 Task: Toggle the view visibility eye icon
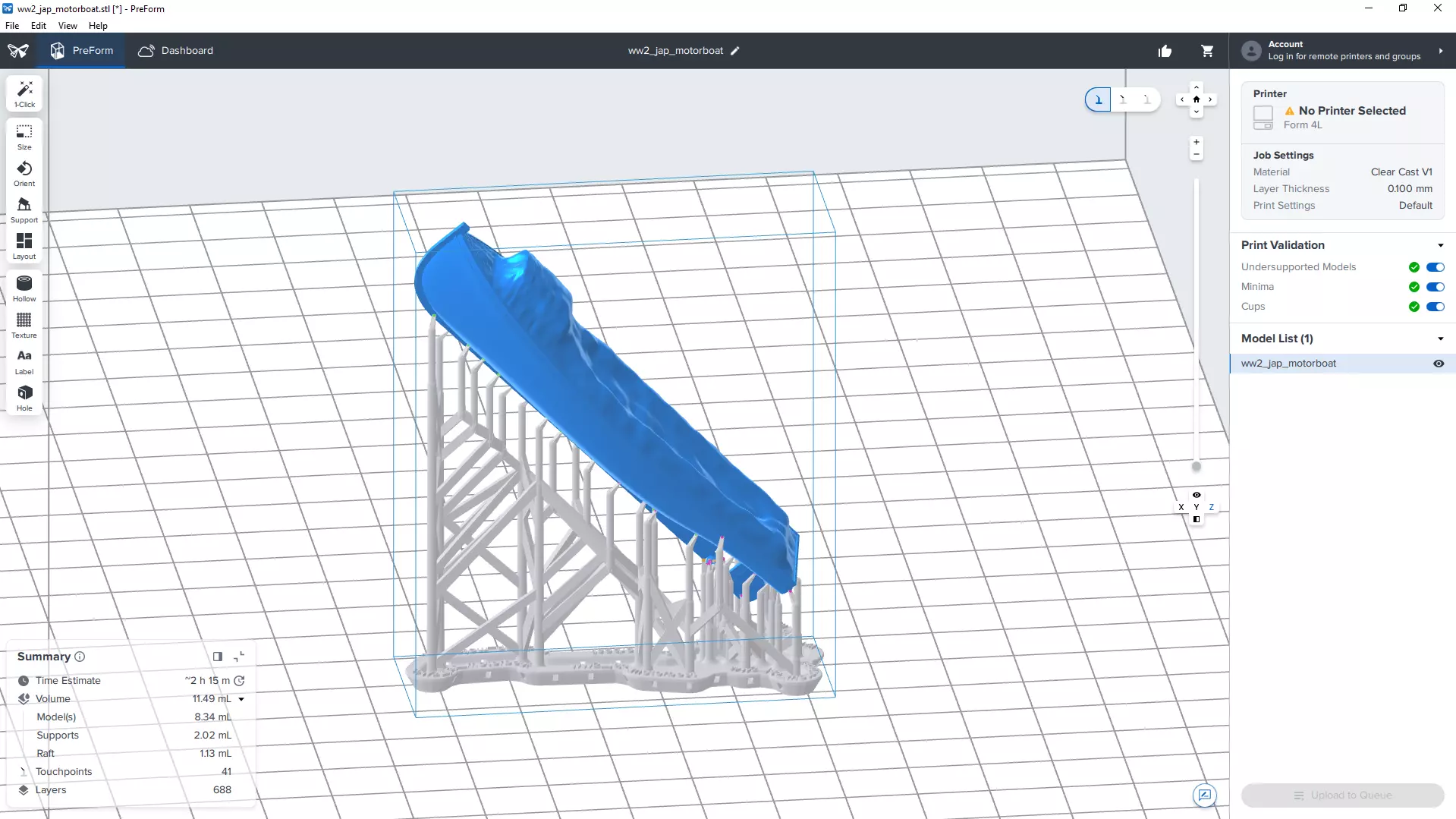1197,495
